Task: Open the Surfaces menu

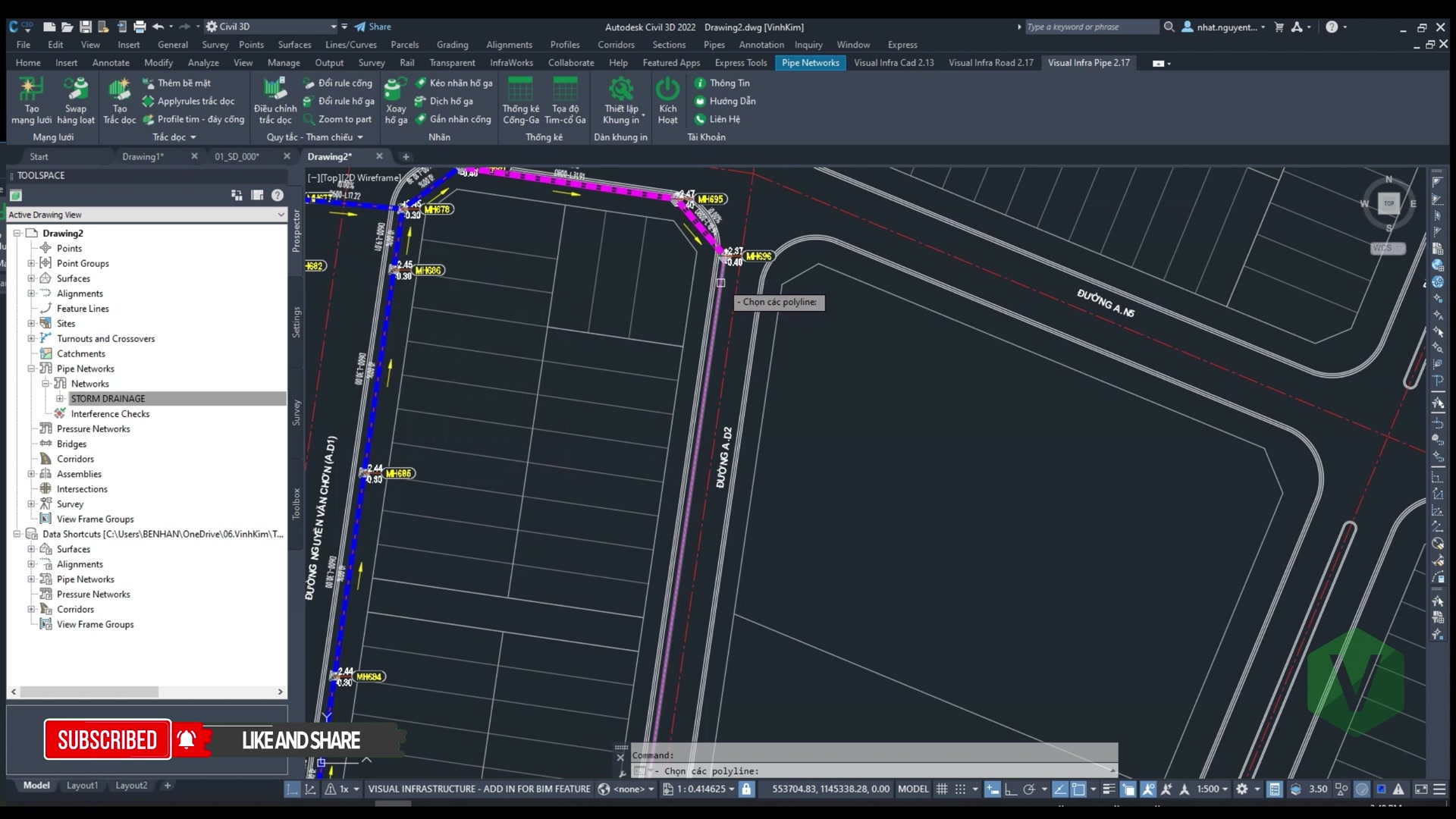Action: click(294, 45)
